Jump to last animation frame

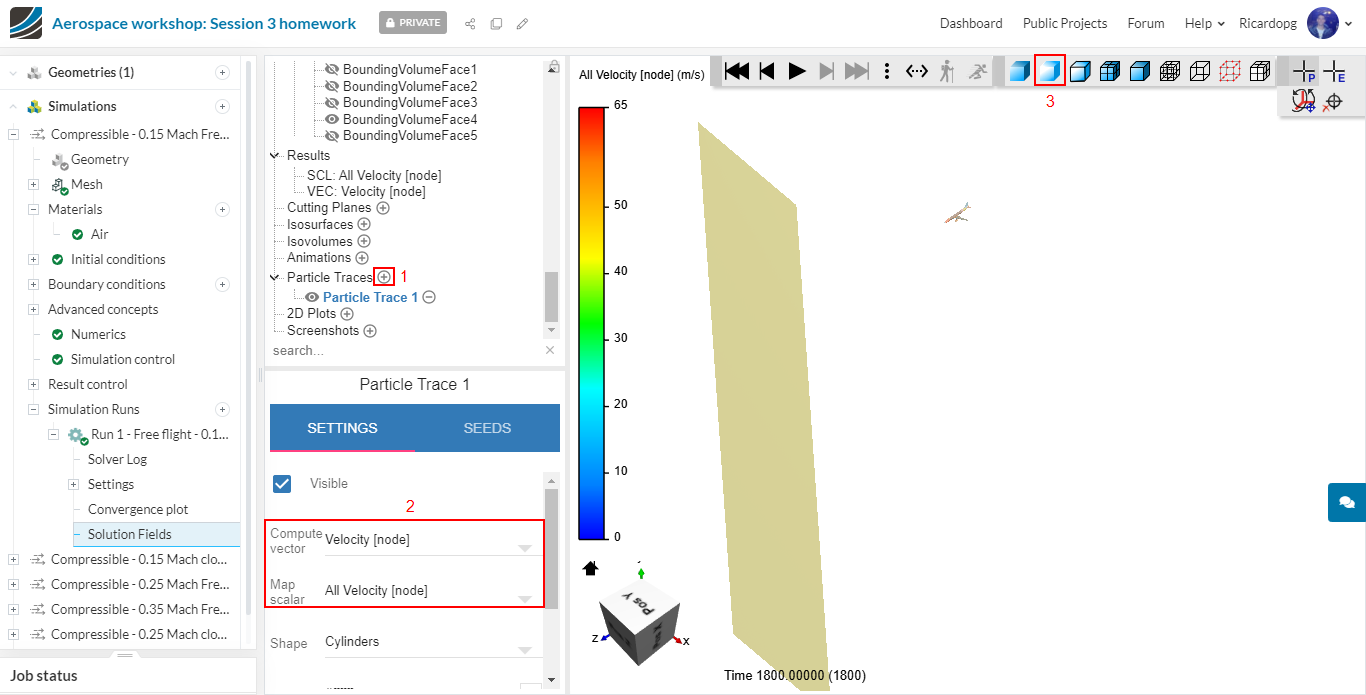tap(857, 71)
